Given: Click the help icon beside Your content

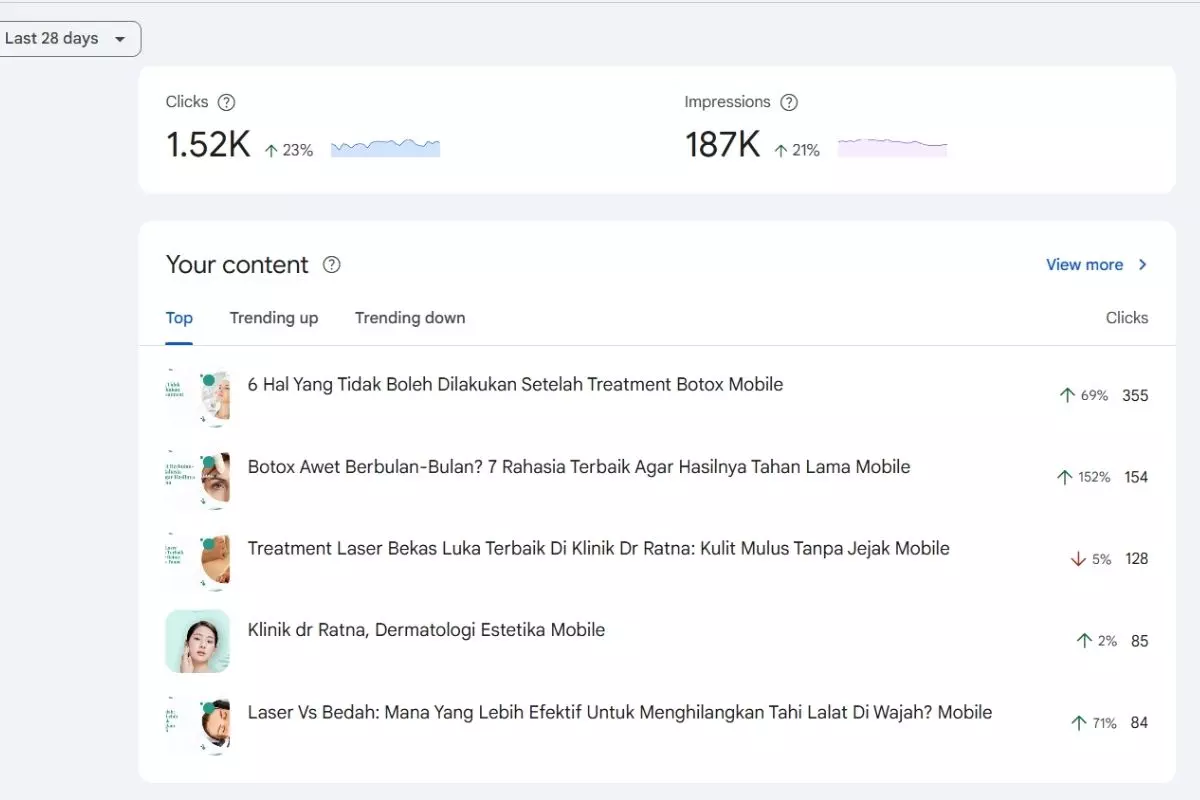Looking at the screenshot, I should point(332,265).
